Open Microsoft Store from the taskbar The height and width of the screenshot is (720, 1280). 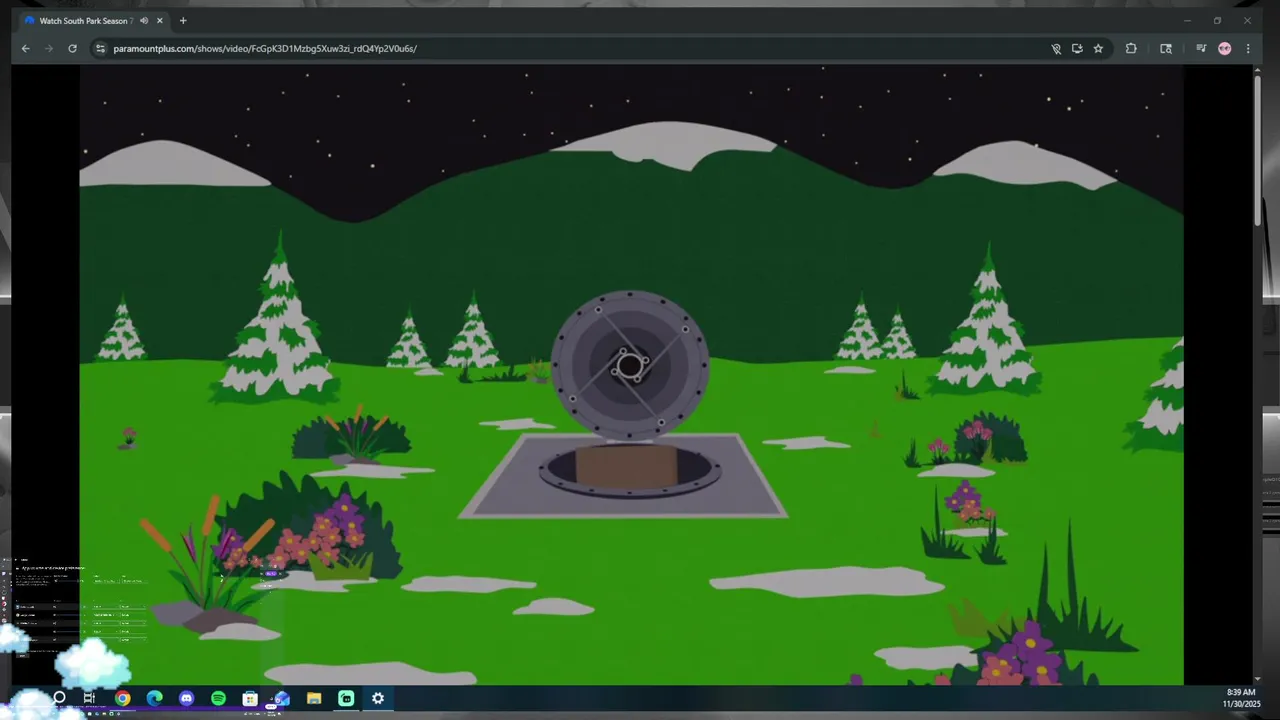(x=250, y=699)
